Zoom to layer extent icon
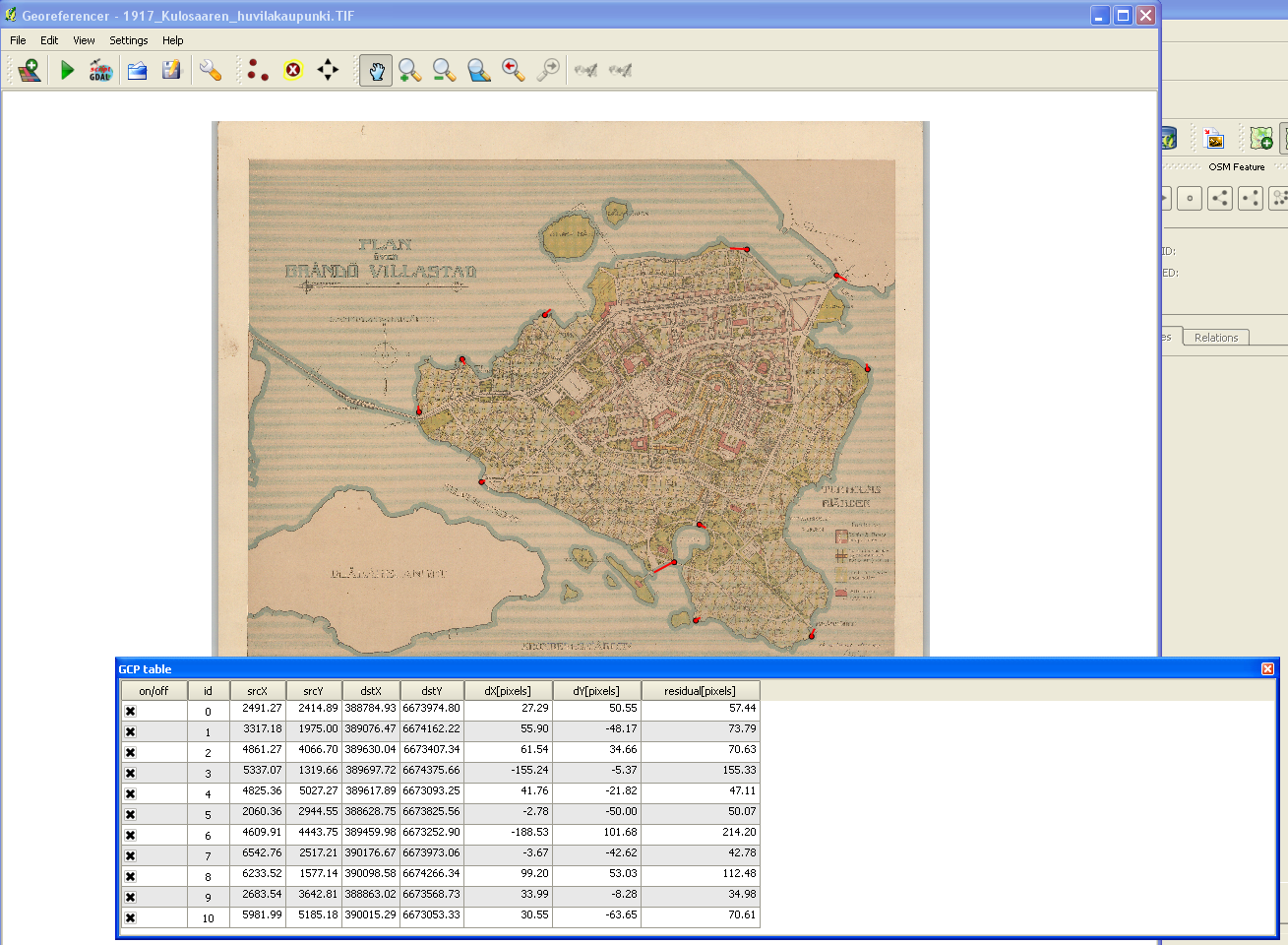The image size is (1288, 945). click(479, 70)
